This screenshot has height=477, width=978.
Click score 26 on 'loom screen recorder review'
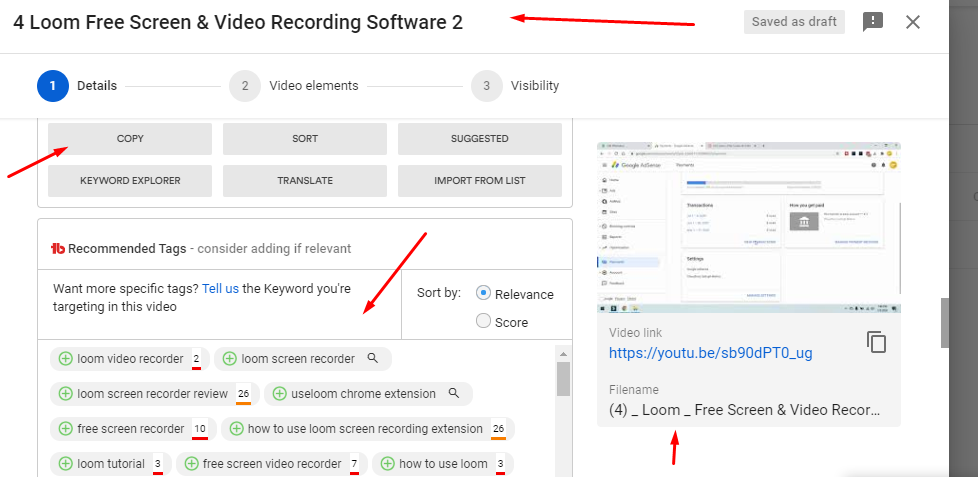pyautogui.click(x=243, y=394)
